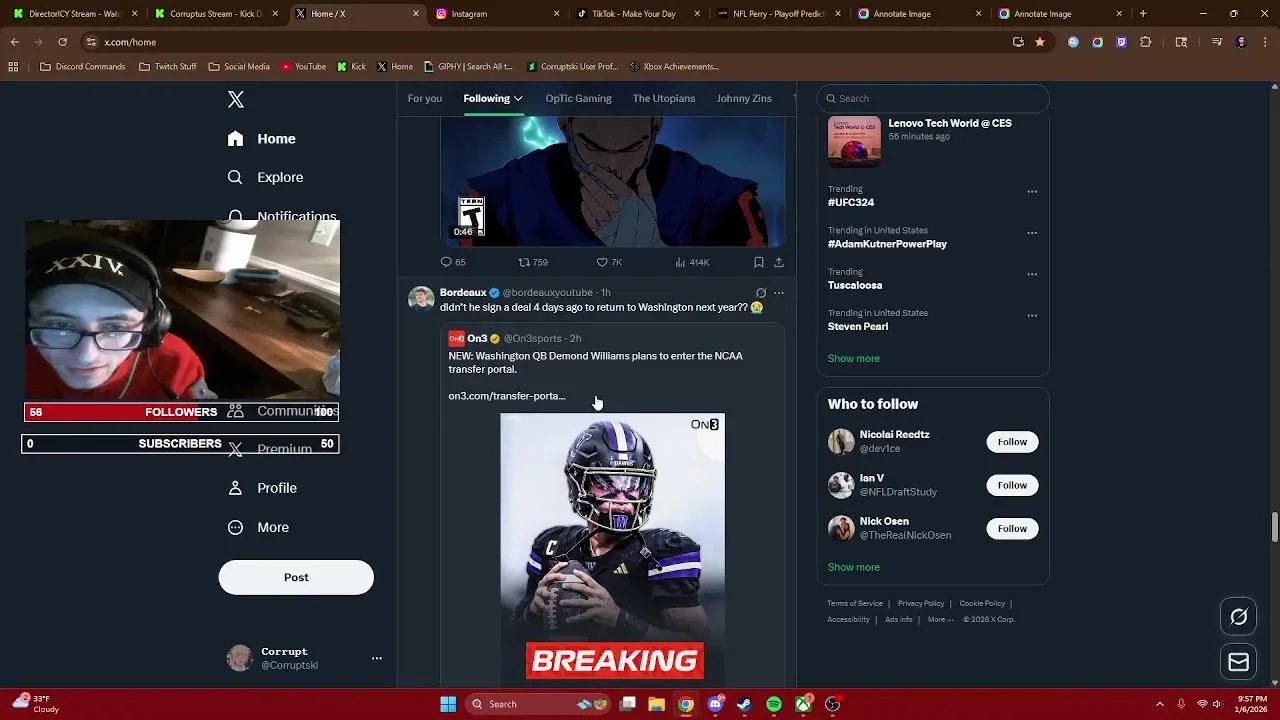The height and width of the screenshot is (720, 1280).
Task: Open Privacy Policy link
Action: (921, 603)
